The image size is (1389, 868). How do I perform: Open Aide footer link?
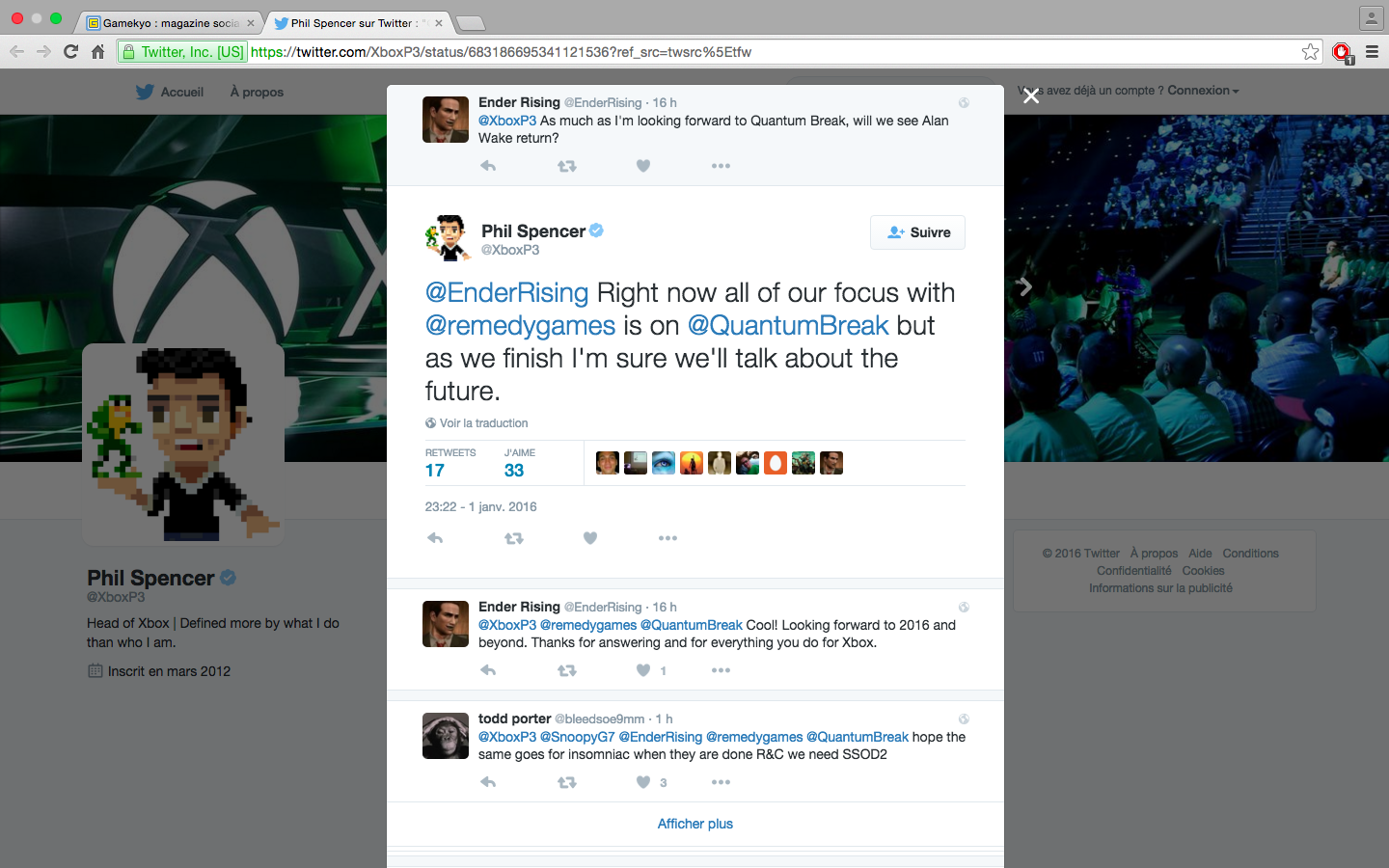pos(1200,554)
